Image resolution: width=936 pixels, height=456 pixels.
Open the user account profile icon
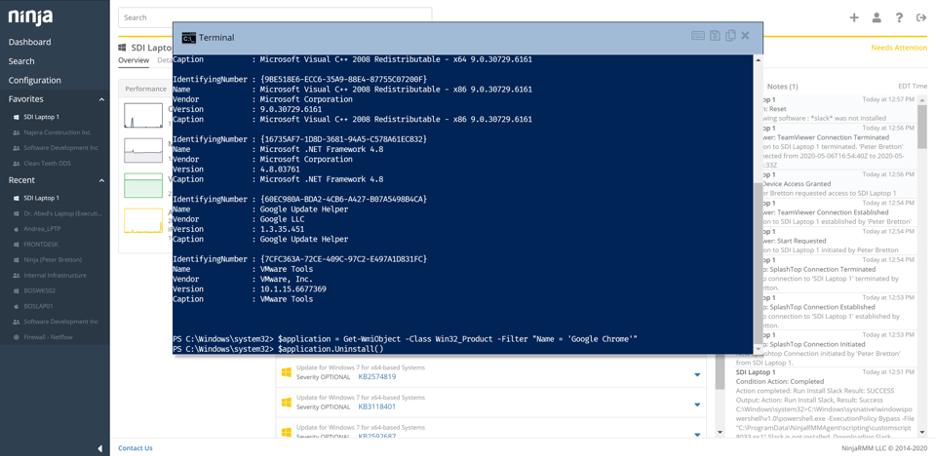pos(876,17)
